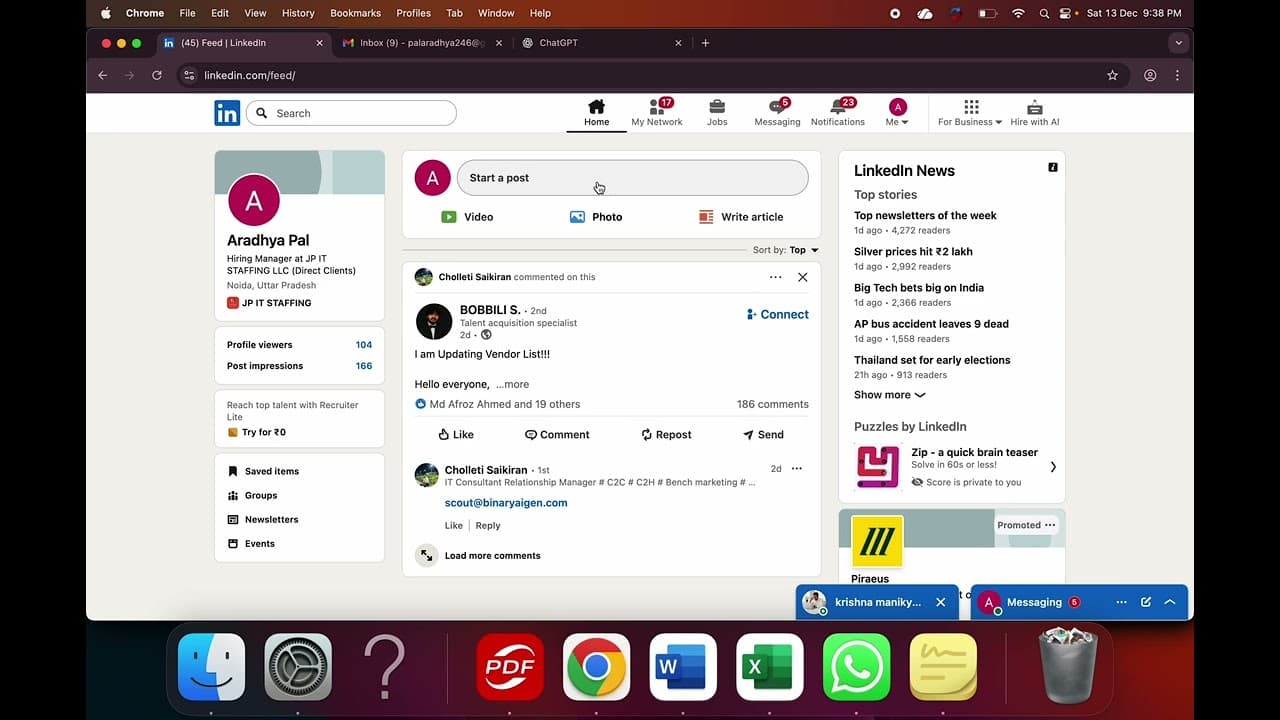Viewport: 1280px width, 720px height.
Task: View Post impressions stats
Action: [299, 366]
